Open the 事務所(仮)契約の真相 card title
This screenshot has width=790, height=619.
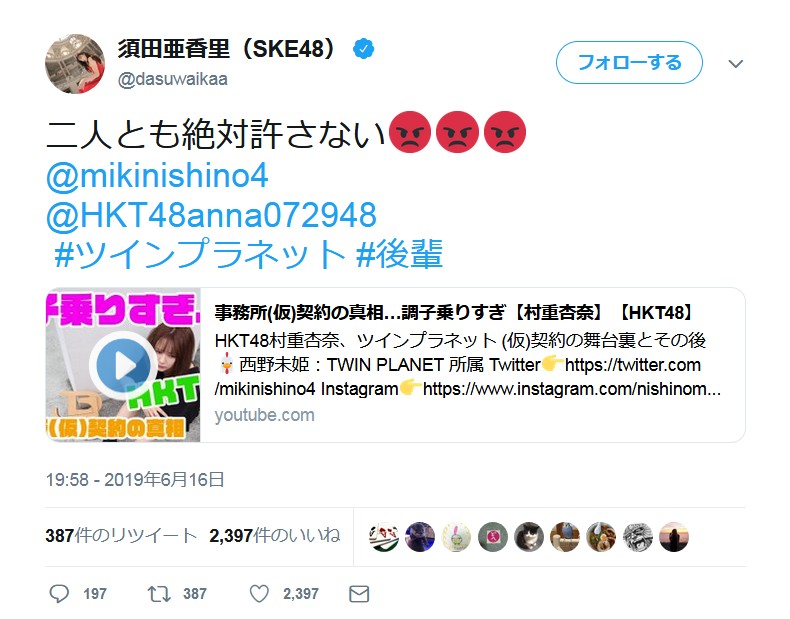tap(453, 313)
